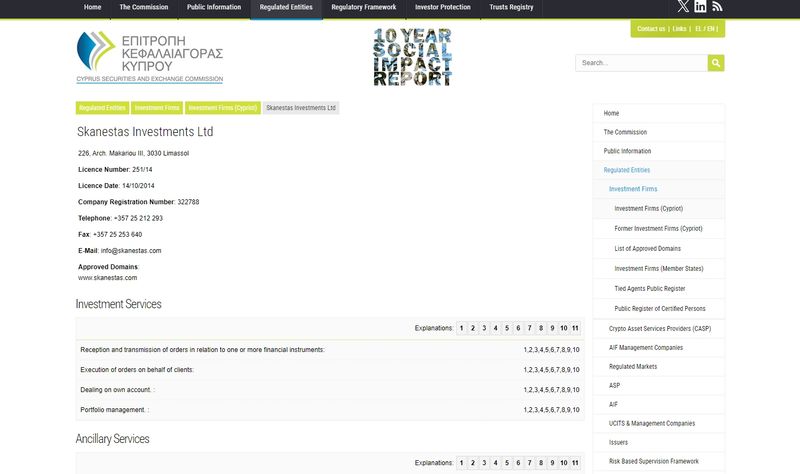Screen dimensions: 800x474
Task: Open List of Approved Domains sidebar item
Action: pos(659,248)
